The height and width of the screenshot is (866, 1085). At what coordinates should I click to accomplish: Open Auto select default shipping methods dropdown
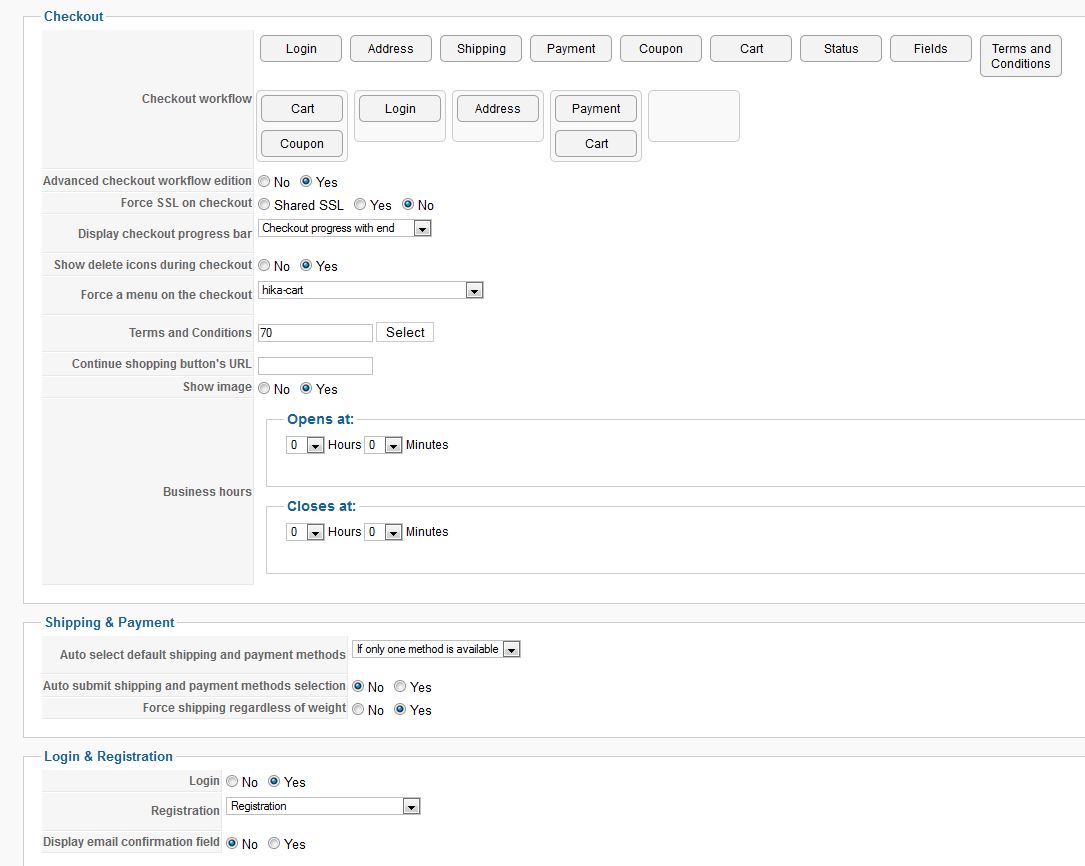pyautogui.click(x=436, y=650)
